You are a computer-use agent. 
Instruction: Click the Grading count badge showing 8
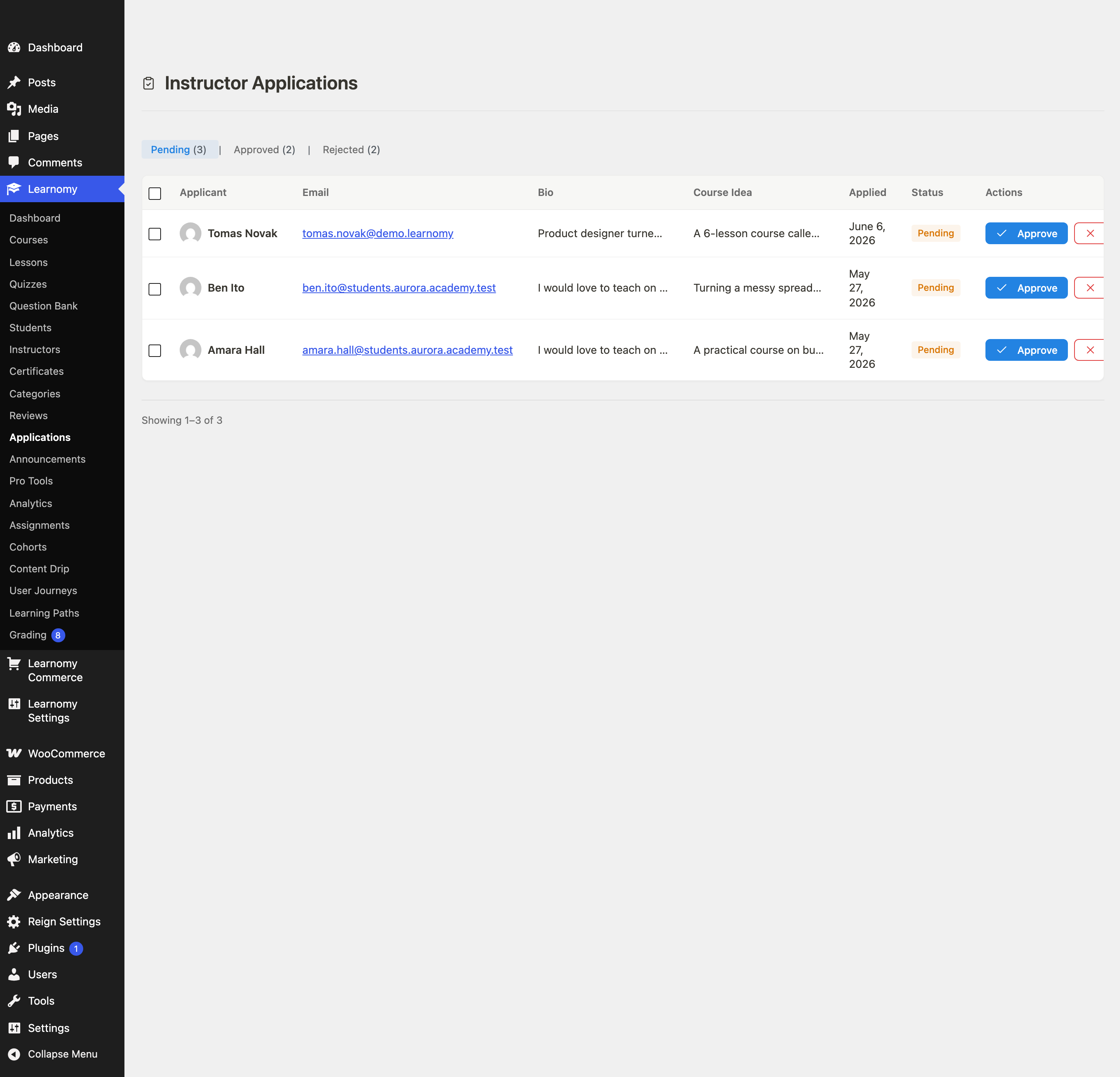58,635
